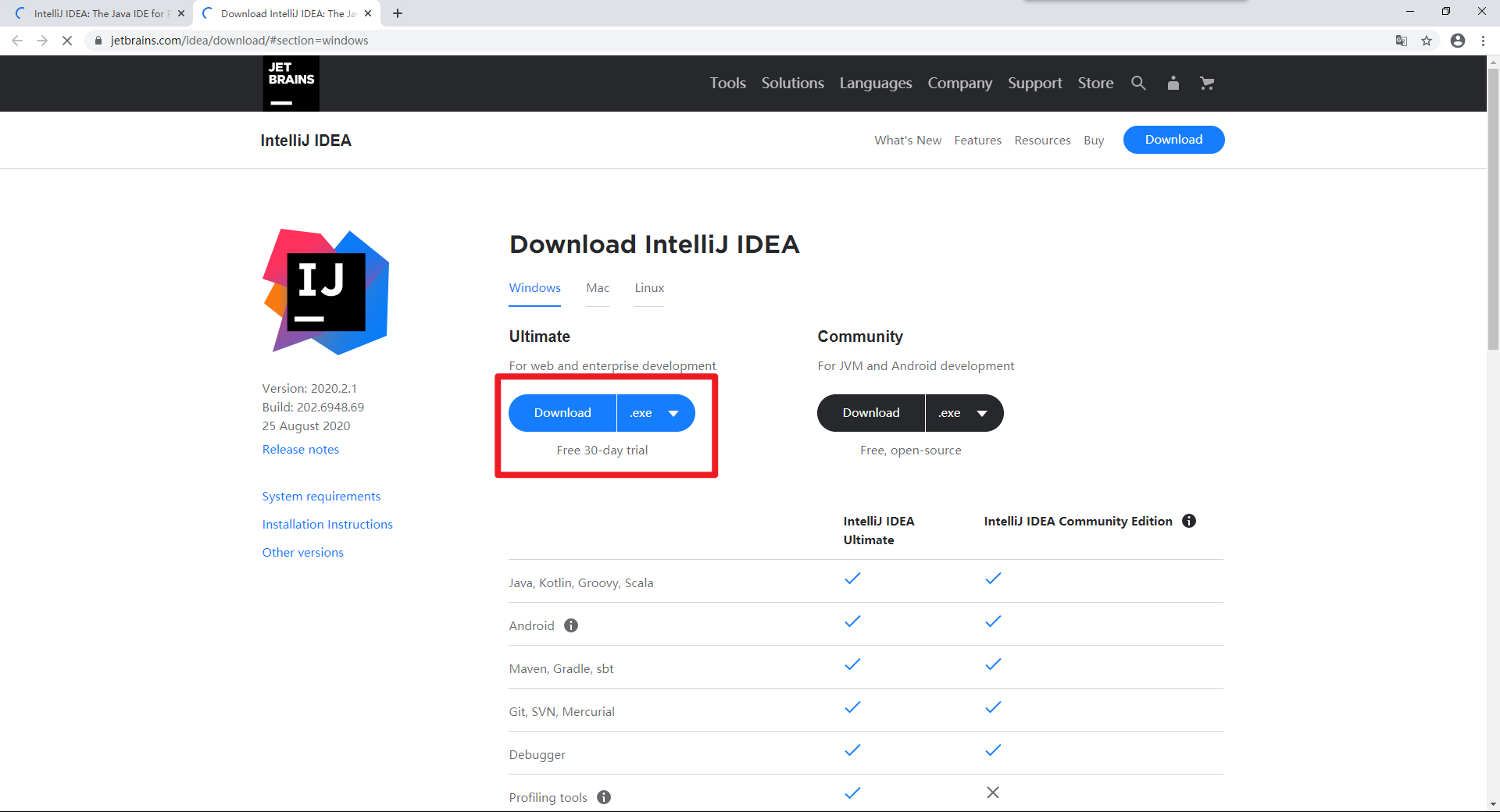Open Chrome three-dot menu
The image size is (1500, 812).
coord(1483,41)
